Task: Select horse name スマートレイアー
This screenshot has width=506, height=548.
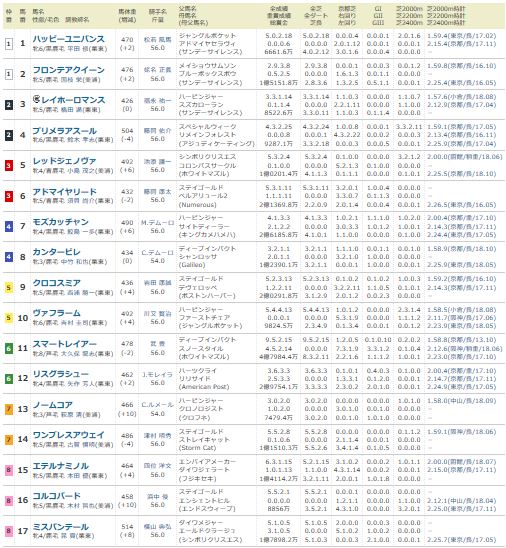Action: click(64, 344)
